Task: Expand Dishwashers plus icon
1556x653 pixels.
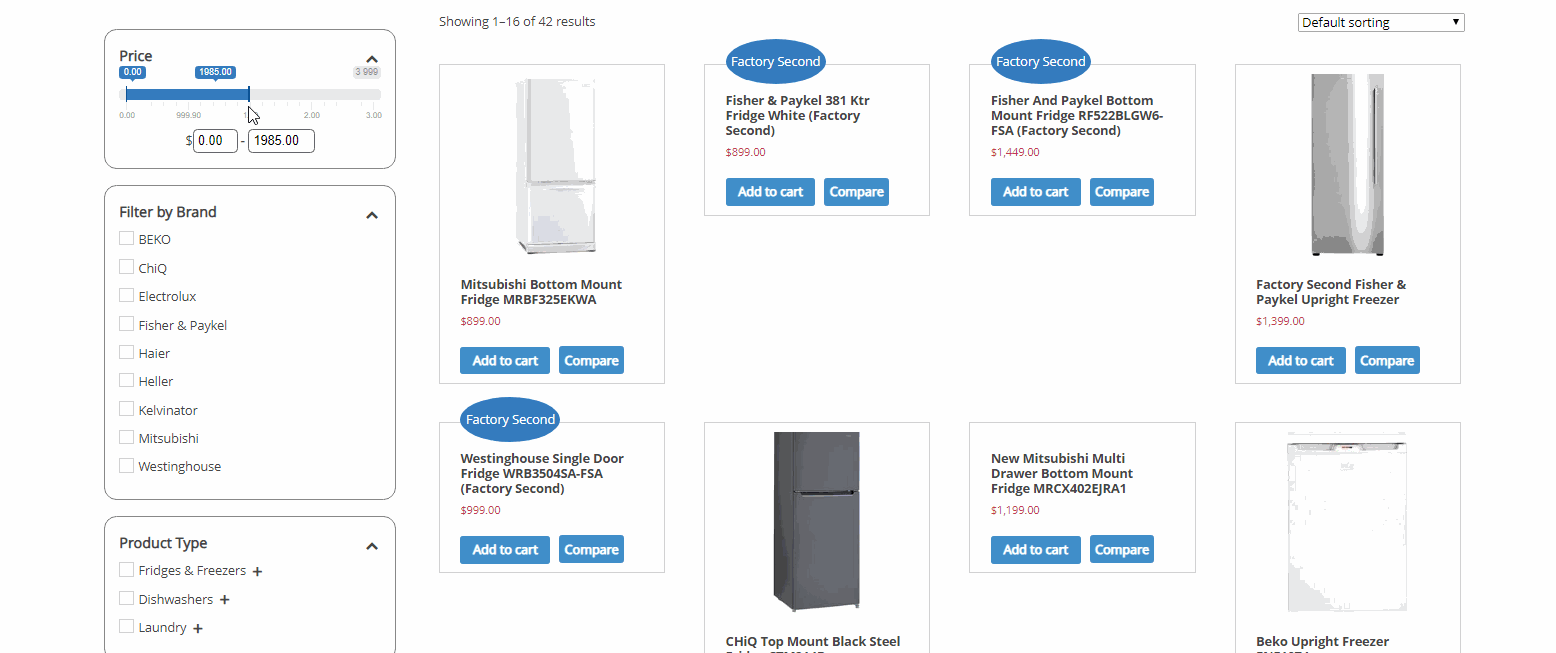Action: click(224, 600)
